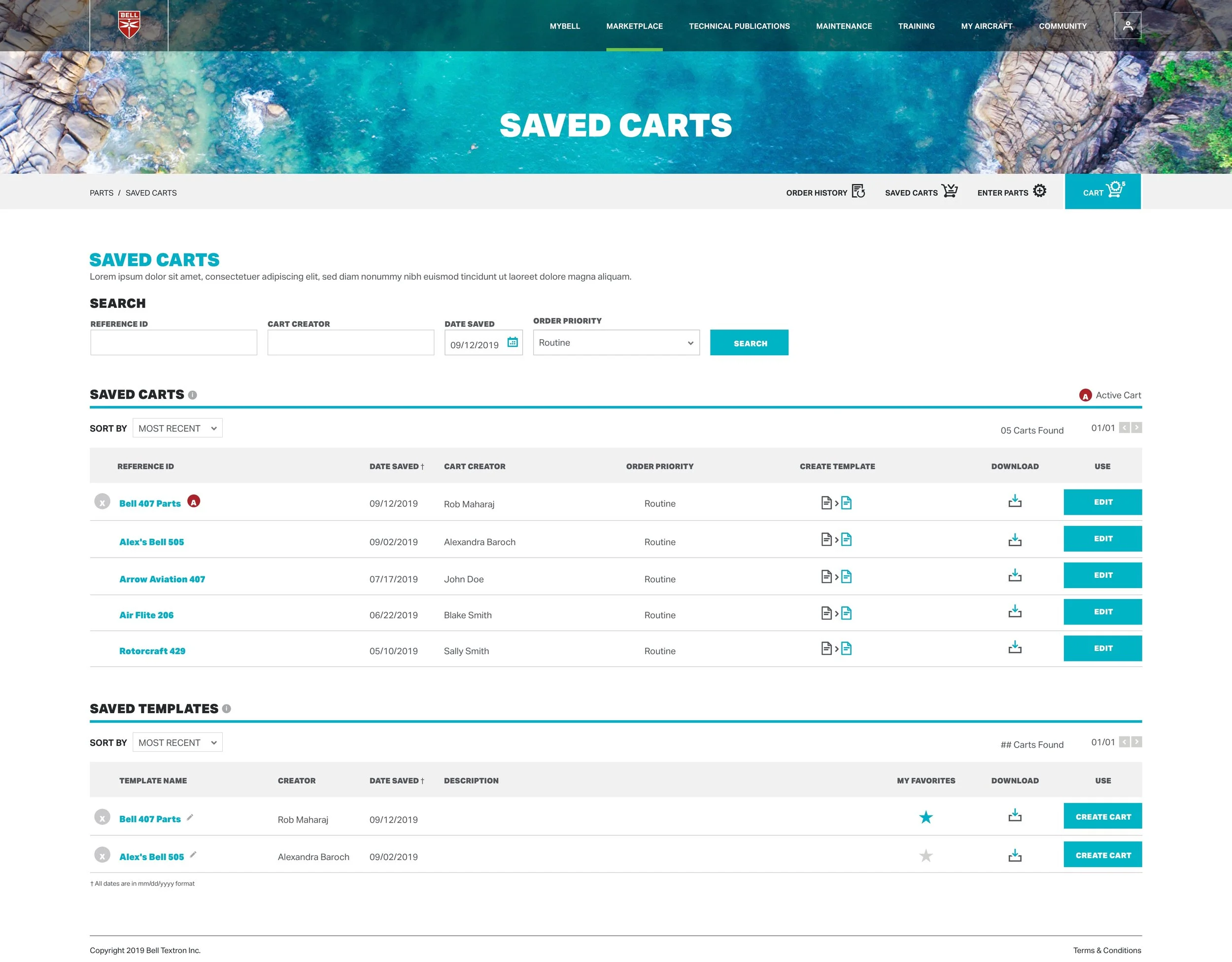Click the Cart Creator search field
This screenshot has width=1232, height=962.
[x=351, y=342]
